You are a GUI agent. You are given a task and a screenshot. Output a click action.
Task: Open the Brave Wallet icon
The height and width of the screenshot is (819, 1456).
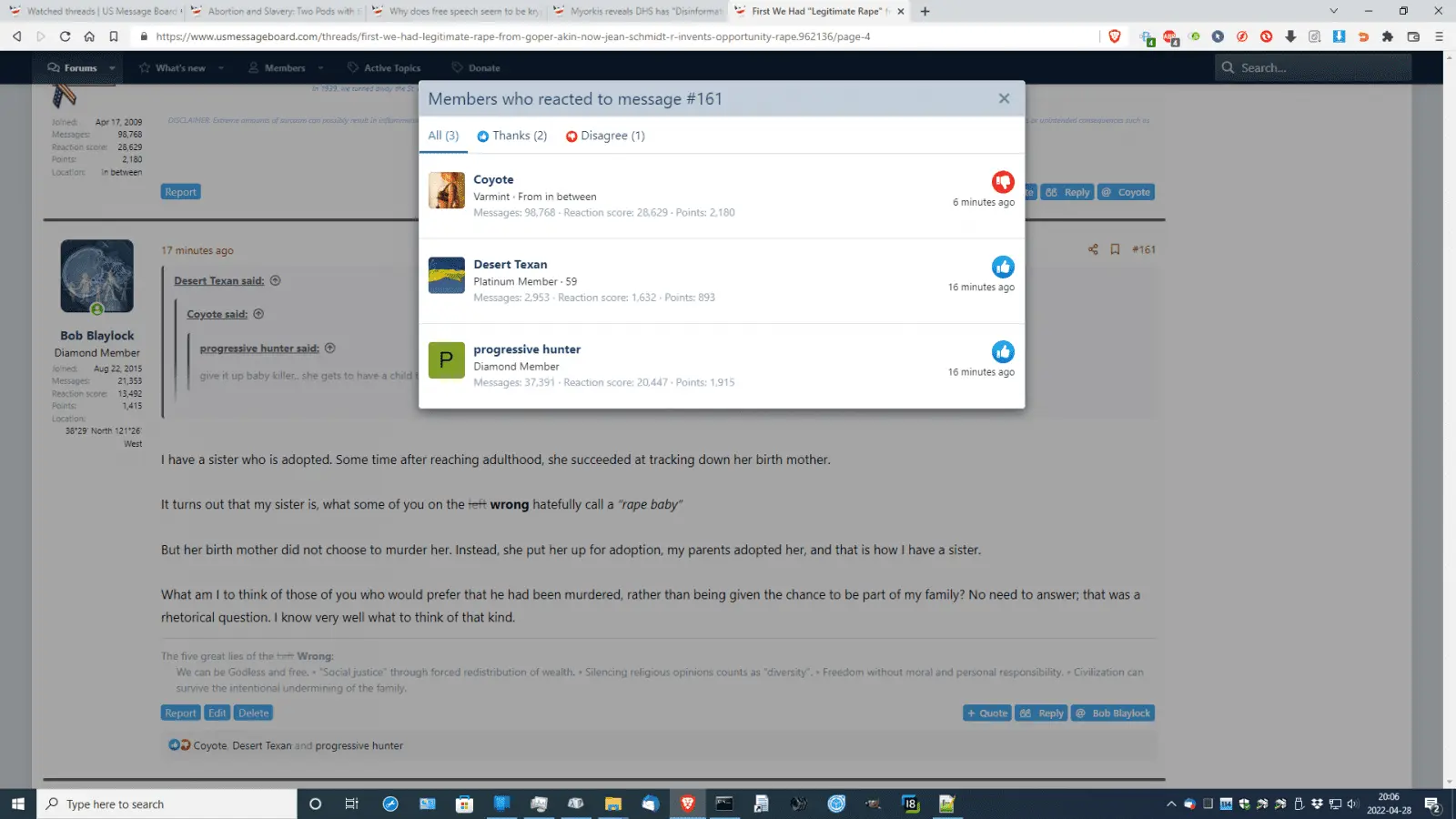1413,36
